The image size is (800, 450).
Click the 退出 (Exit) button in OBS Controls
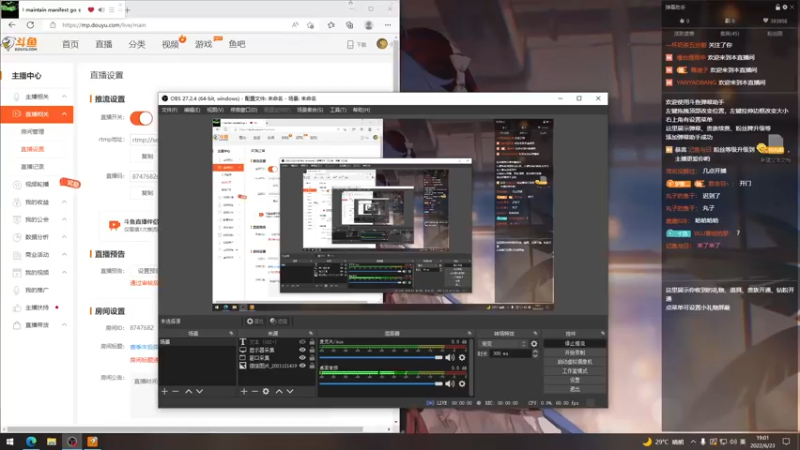(574, 390)
